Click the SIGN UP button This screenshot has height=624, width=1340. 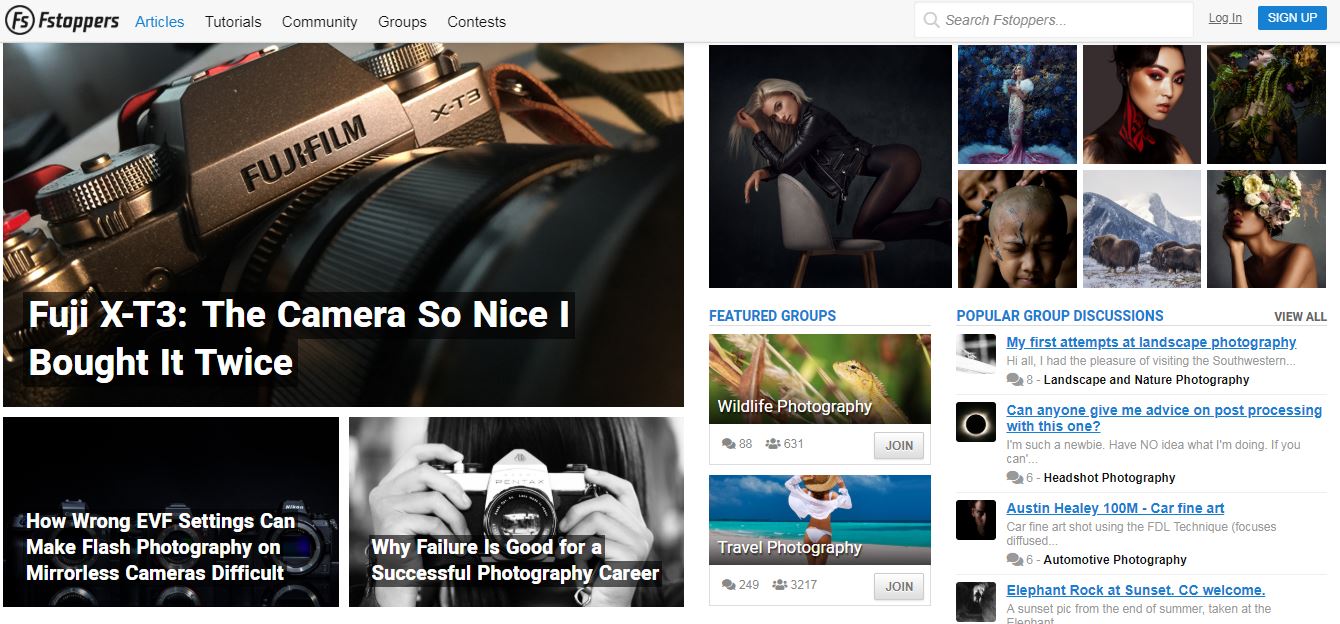coord(1292,18)
